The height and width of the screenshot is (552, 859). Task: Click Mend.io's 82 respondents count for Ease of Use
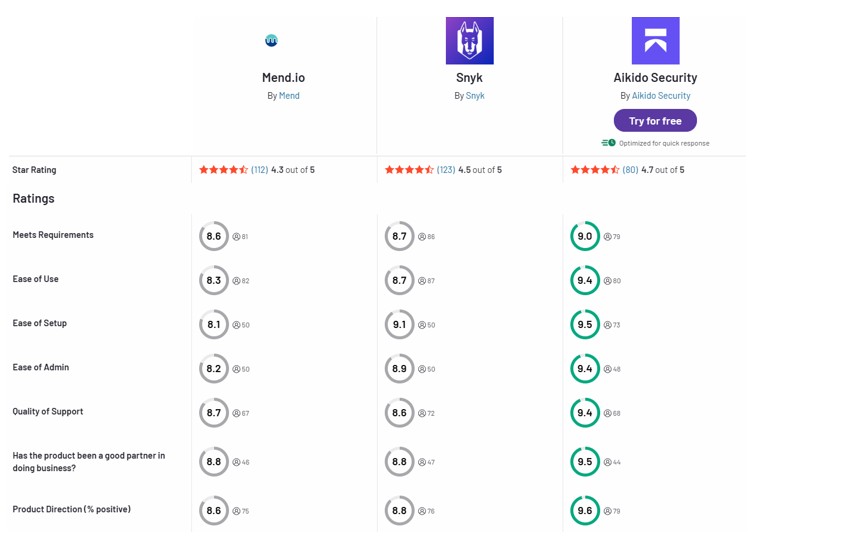[x=241, y=281]
